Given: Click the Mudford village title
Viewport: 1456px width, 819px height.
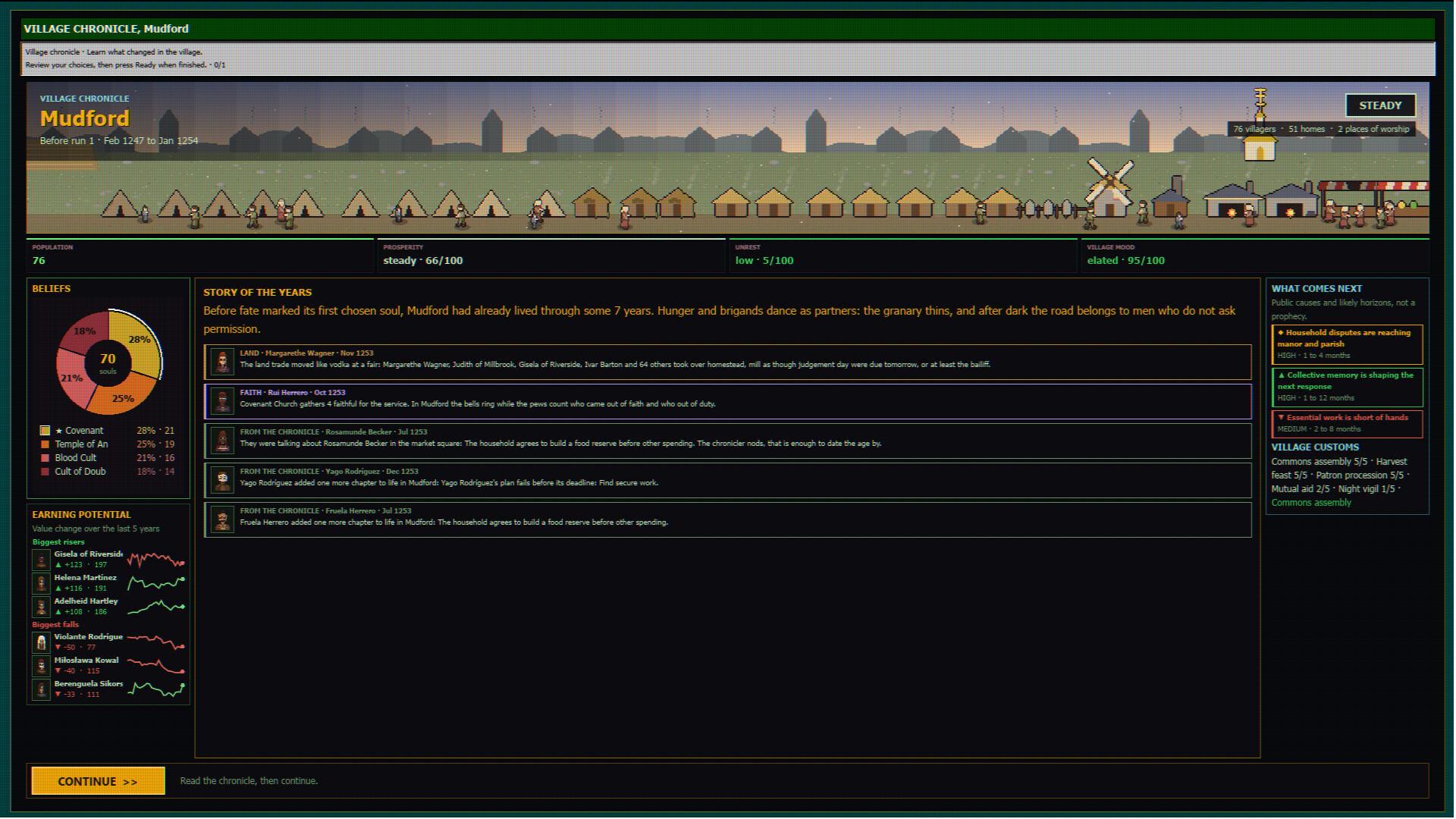Looking at the screenshot, I should [84, 118].
